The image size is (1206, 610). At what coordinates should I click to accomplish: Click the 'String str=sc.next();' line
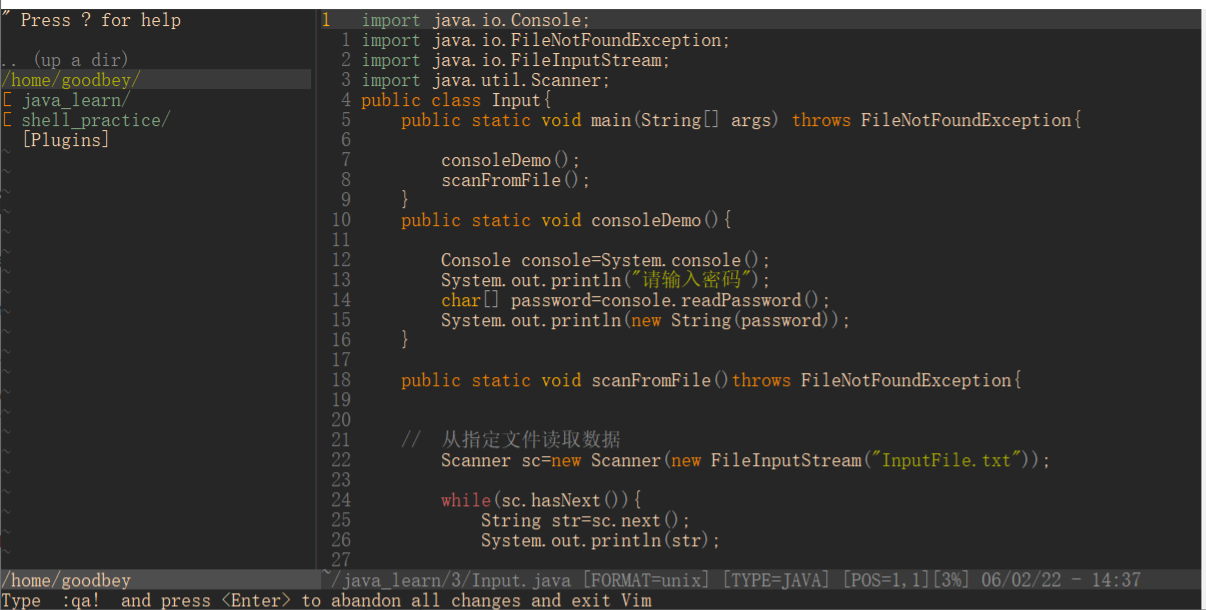pos(586,520)
